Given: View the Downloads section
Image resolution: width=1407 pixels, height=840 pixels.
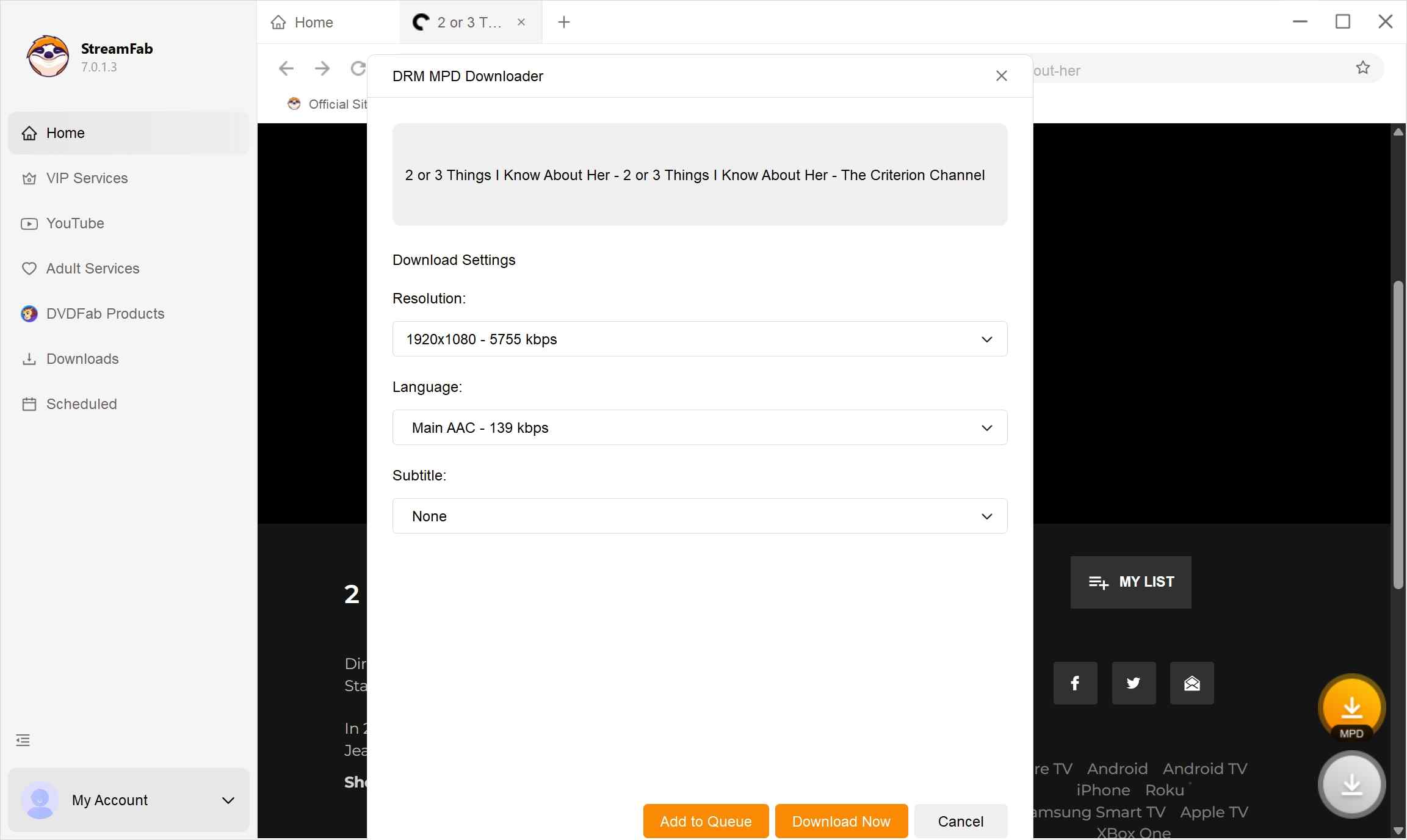Looking at the screenshot, I should (x=82, y=359).
